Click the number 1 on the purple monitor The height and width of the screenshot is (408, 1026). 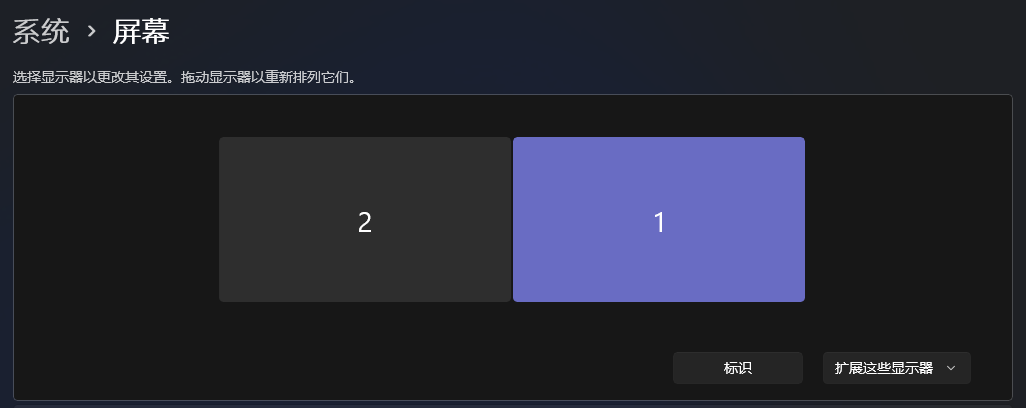coord(659,223)
